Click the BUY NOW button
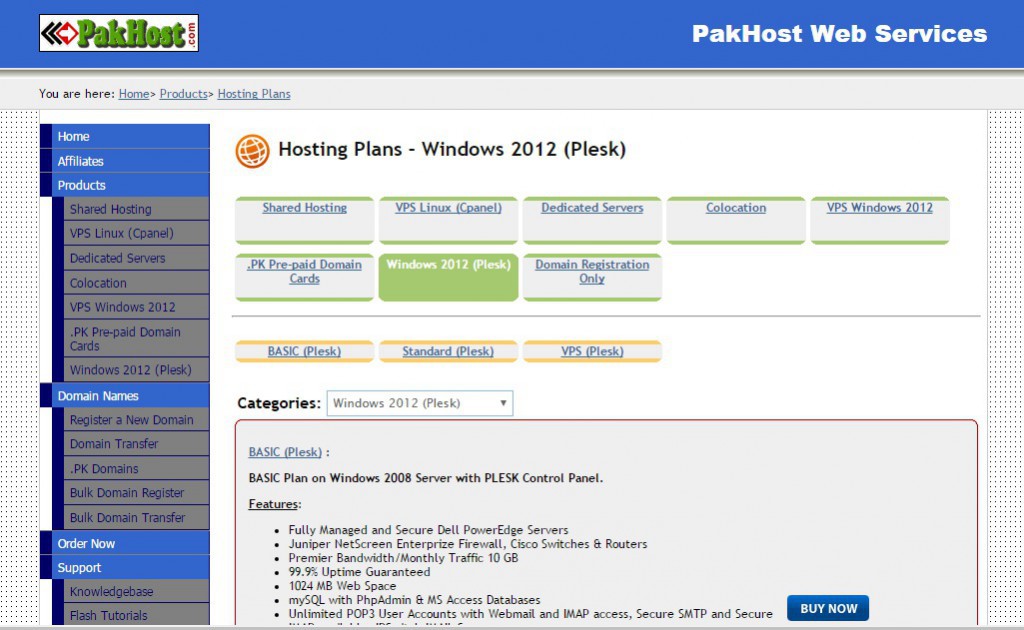1024x630 pixels. click(828, 608)
